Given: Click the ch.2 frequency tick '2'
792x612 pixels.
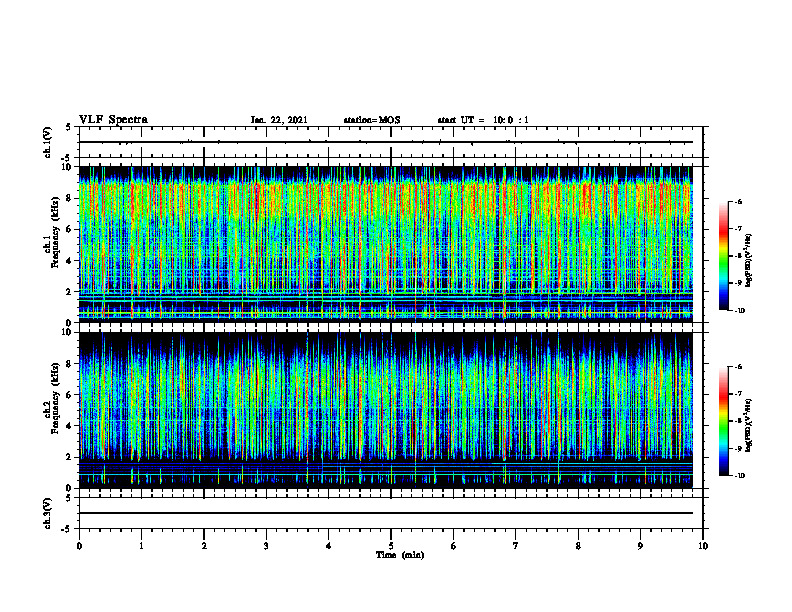Looking at the screenshot, I should 69,457.
